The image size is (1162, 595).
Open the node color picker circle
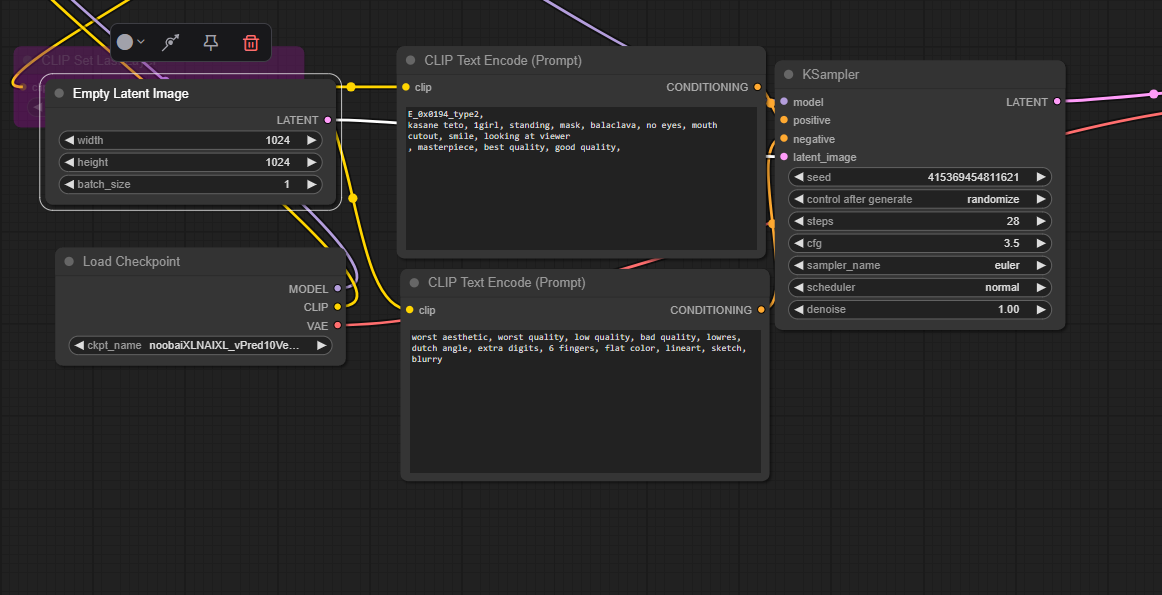coord(125,42)
